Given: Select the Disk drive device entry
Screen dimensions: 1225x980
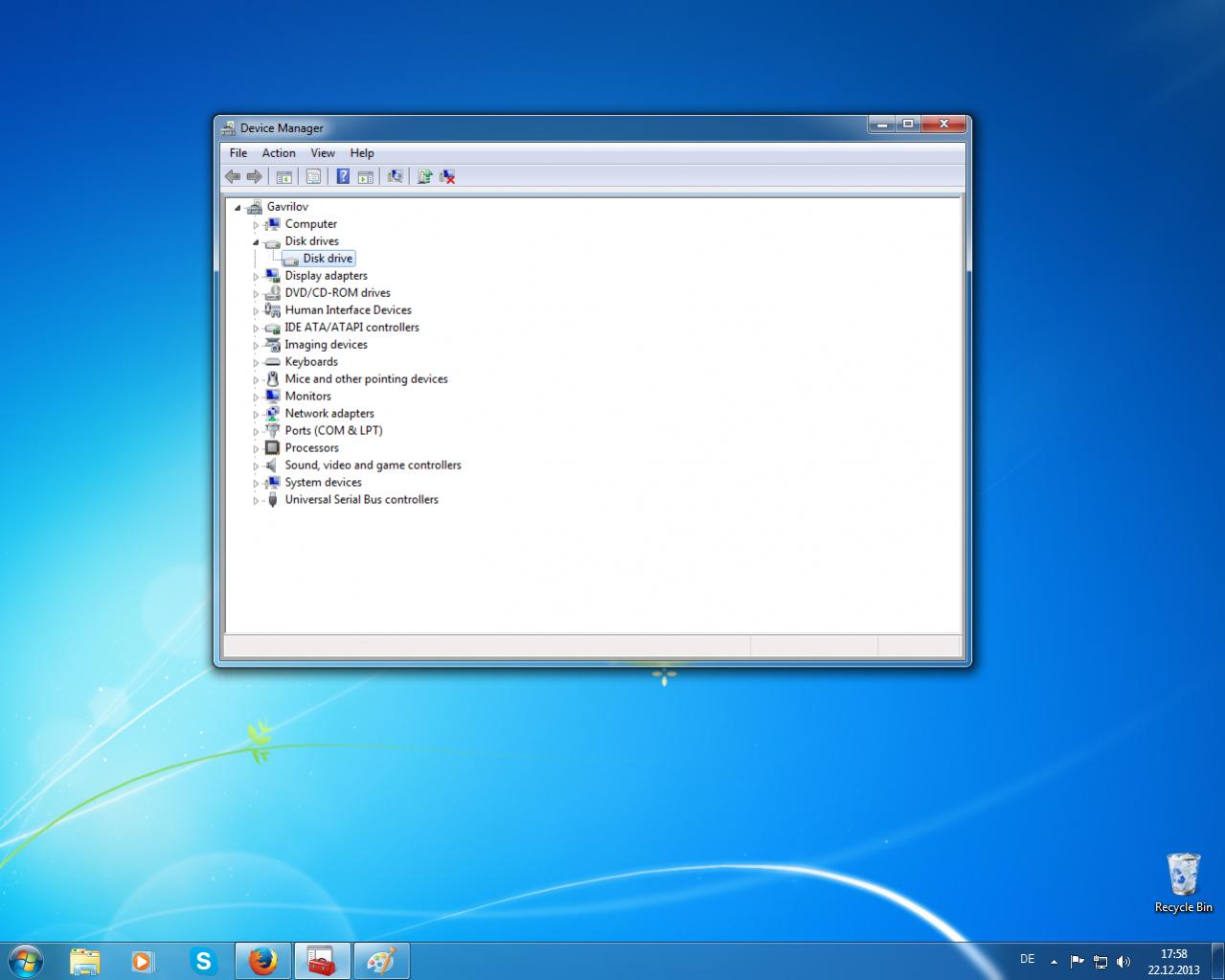Looking at the screenshot, I should pyautogui.click(x=328, y=259).
